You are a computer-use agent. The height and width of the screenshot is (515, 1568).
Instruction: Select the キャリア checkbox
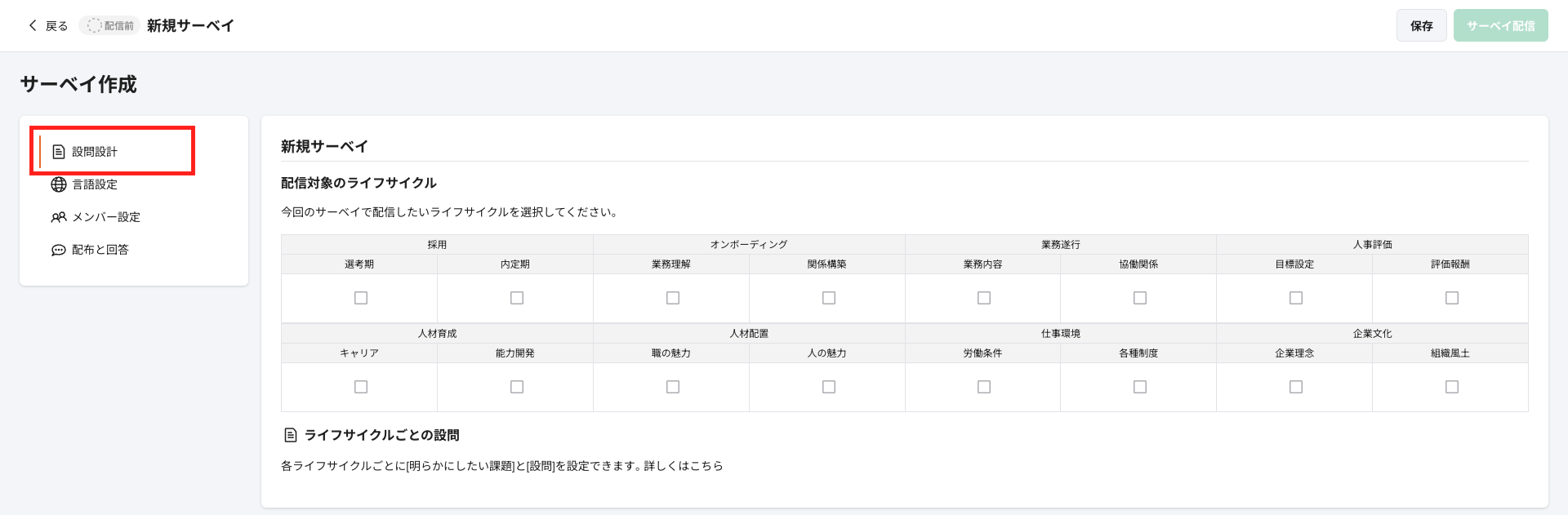pyautogui.click(x=361, y=387)
